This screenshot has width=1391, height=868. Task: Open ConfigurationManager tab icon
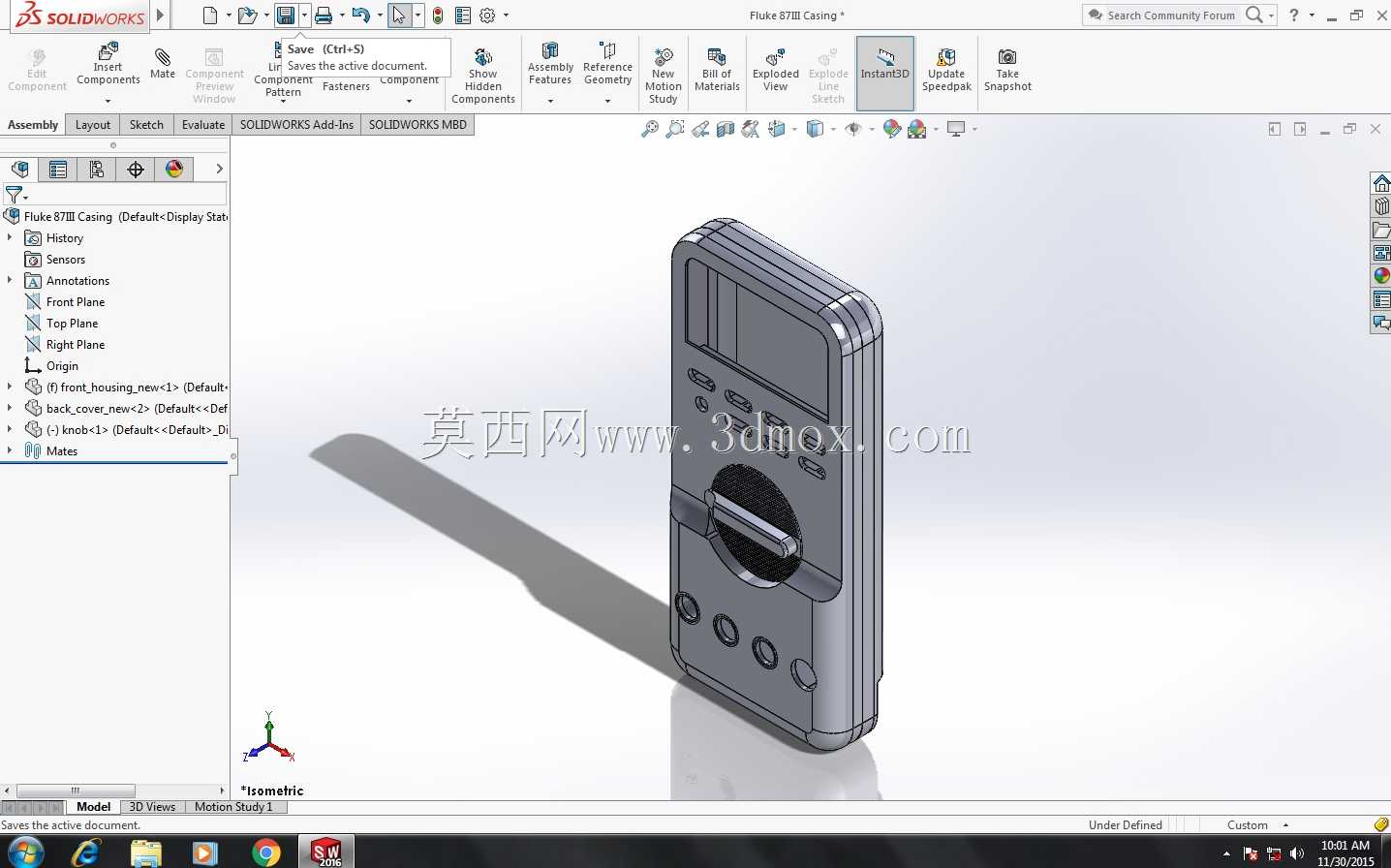click(x=97, y=170)
